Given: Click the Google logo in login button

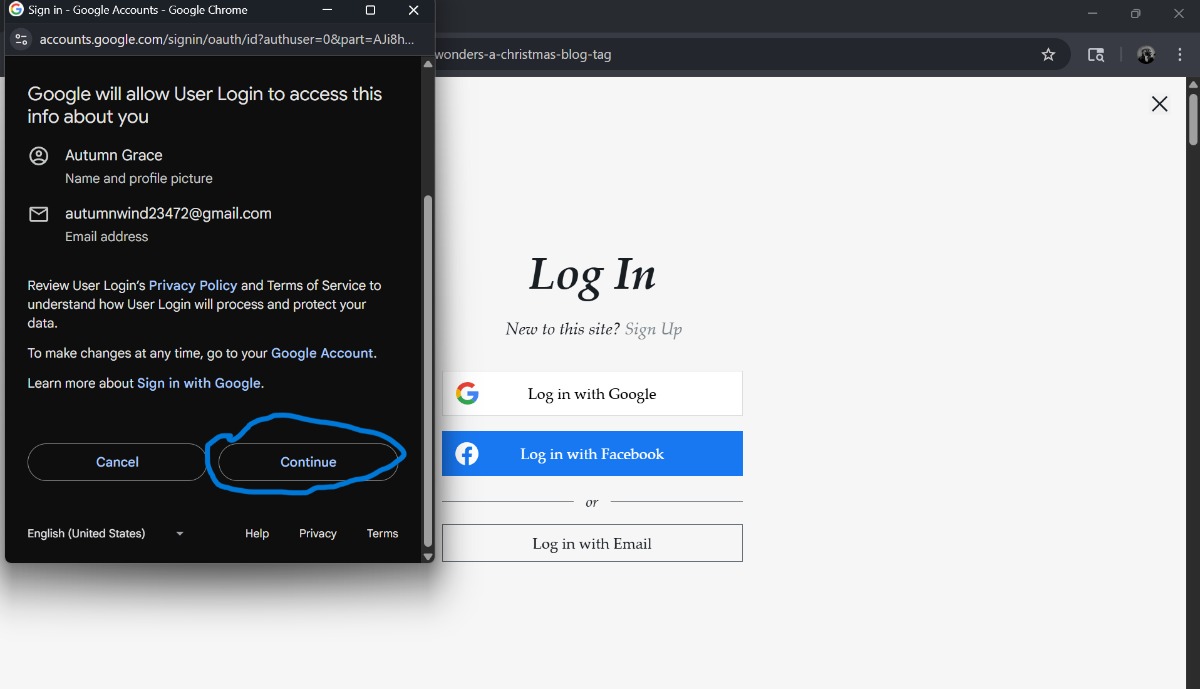Looking at the screenshot, I should click(467, 394).
